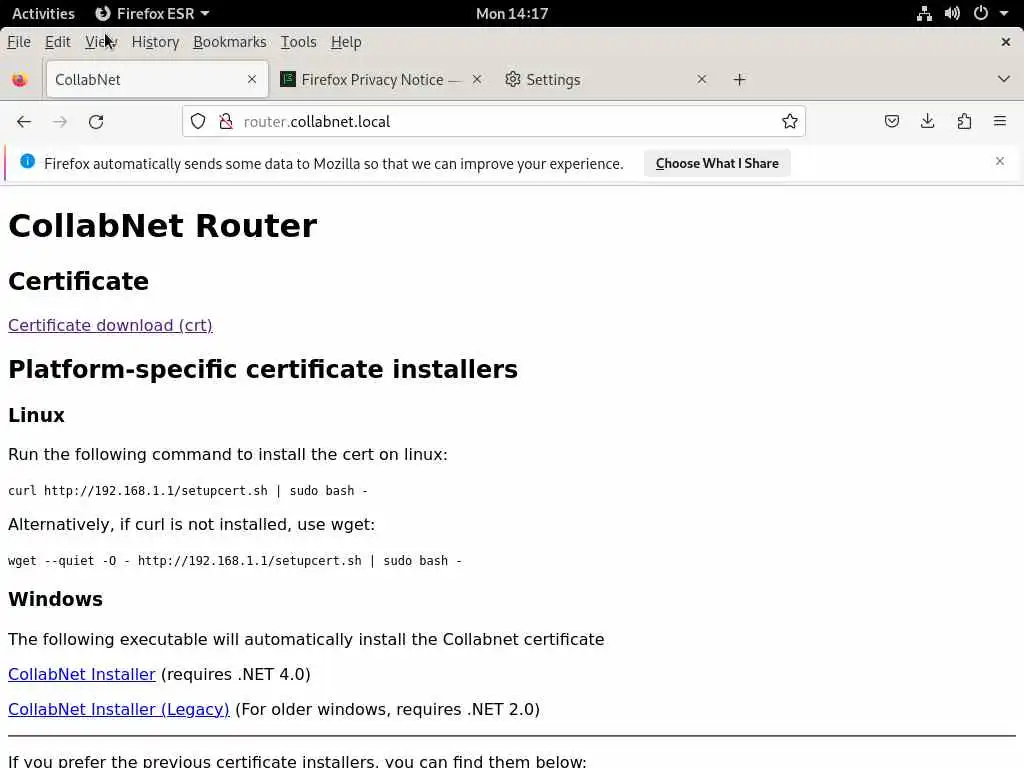Viewport: 1024px width, 768px height.
Task: Open the tracking protection shield icon
Action: point(198,121)
